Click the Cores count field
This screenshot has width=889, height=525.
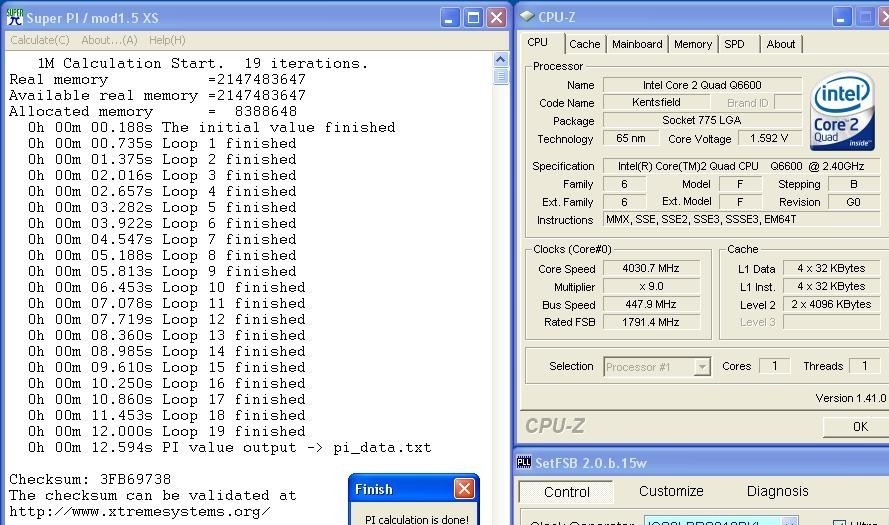point(774,366)
